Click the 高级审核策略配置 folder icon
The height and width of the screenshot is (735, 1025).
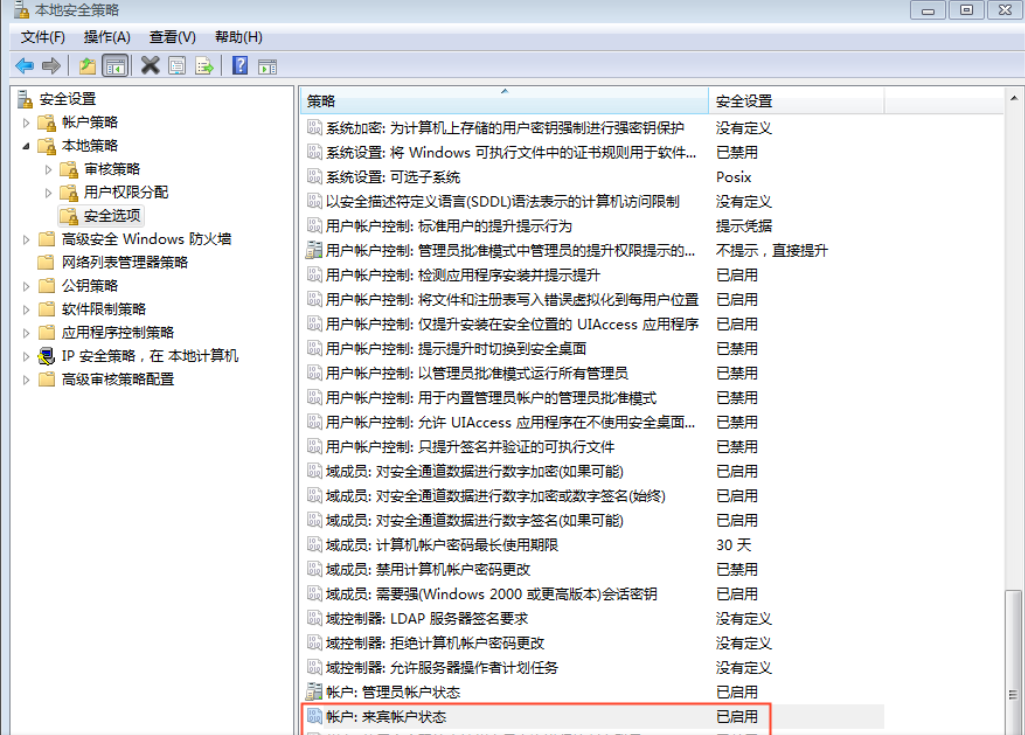[46, 379]
